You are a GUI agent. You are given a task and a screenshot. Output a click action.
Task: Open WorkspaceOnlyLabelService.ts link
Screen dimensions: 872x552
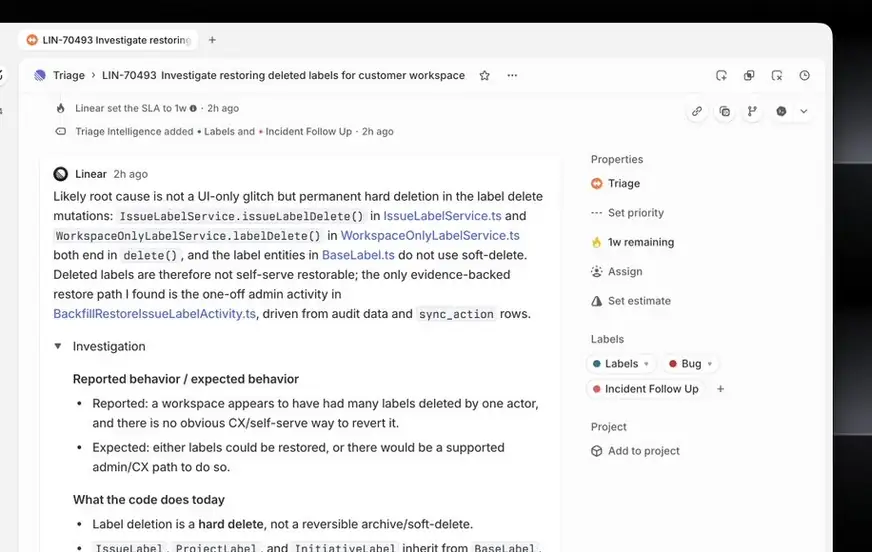[430, 235]
